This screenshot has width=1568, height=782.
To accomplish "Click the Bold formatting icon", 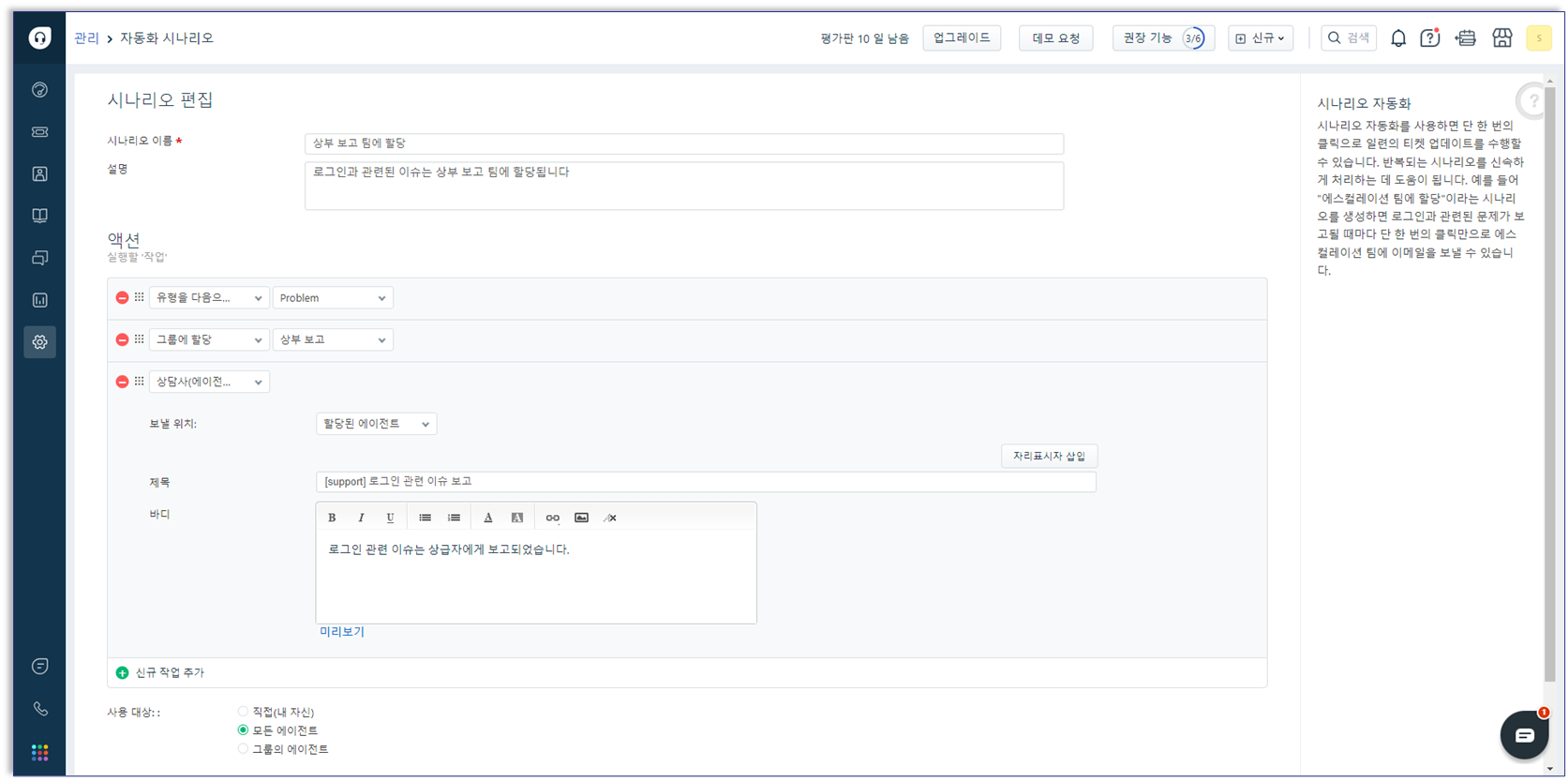I will tap(332, 518).
